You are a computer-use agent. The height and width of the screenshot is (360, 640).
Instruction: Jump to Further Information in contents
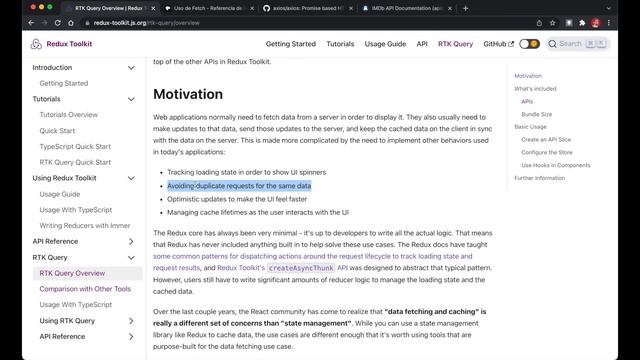[540, 178]
